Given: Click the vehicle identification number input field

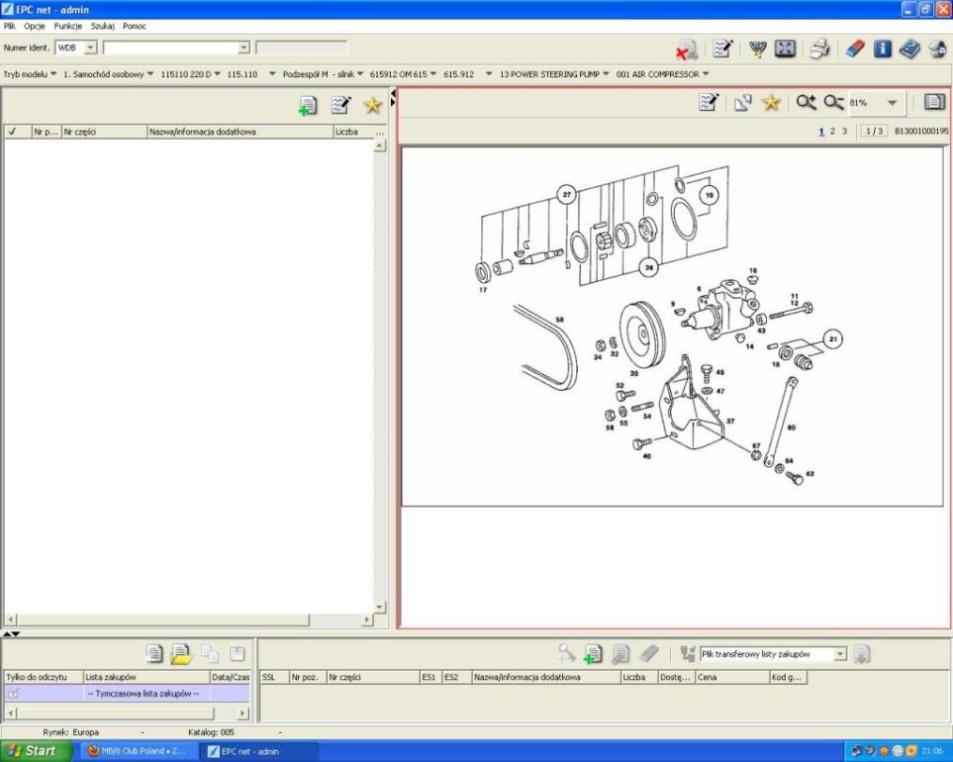Looking at the screenshot, I should click(175, 47).
